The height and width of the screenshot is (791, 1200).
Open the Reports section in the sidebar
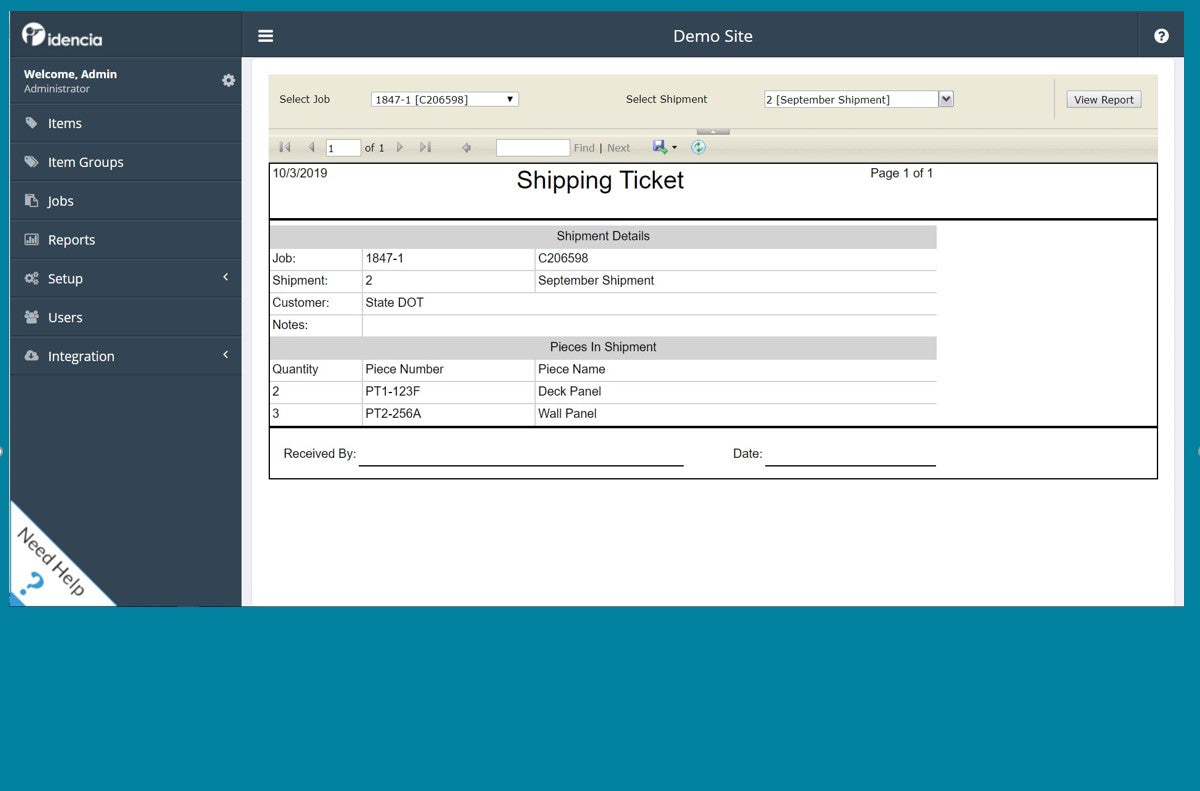point(72,239)
